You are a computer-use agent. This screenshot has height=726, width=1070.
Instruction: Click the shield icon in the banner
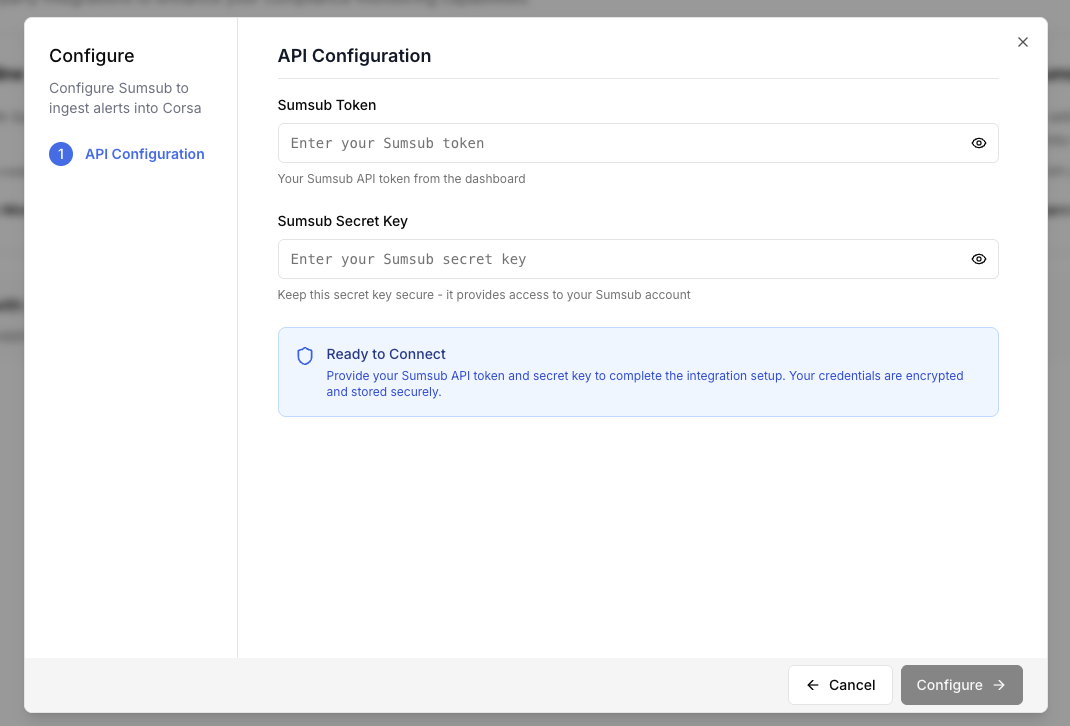[305, 356]
